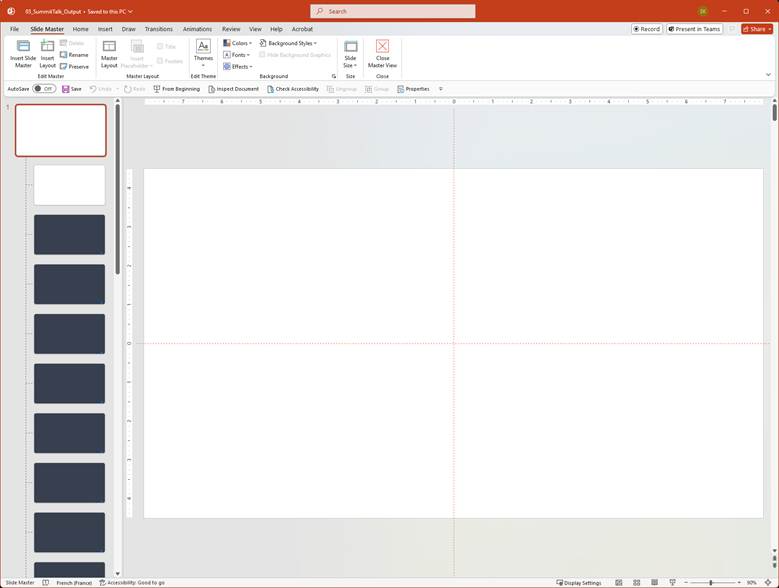Open Animations tab

coord(197,29)
